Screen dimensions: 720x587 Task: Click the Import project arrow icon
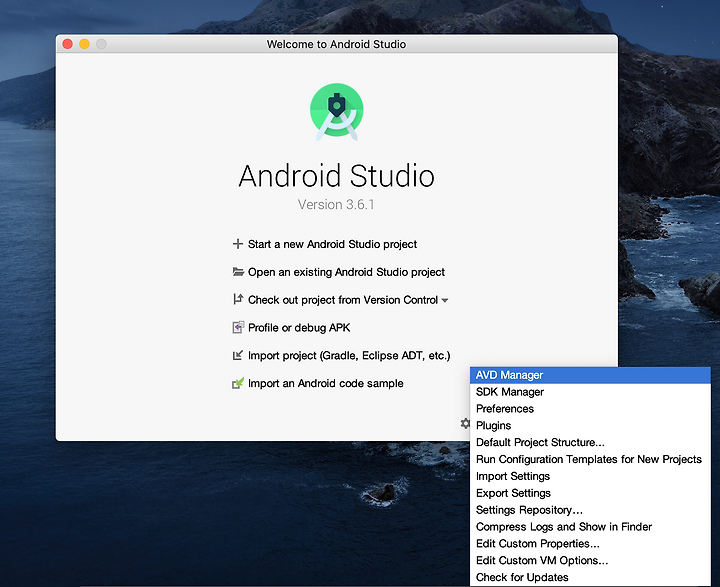(237, 356)
